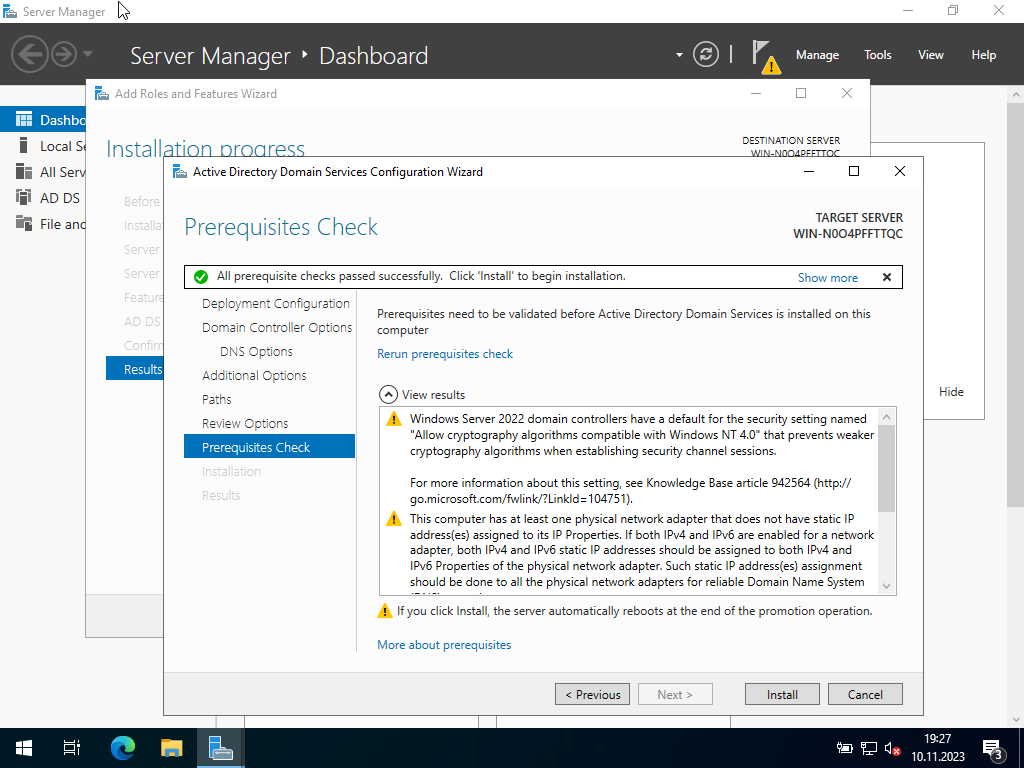Viewport: 1024px width, 768px height.
Task: Click the muted volume tray icon
Action: [x=893, y=748]
